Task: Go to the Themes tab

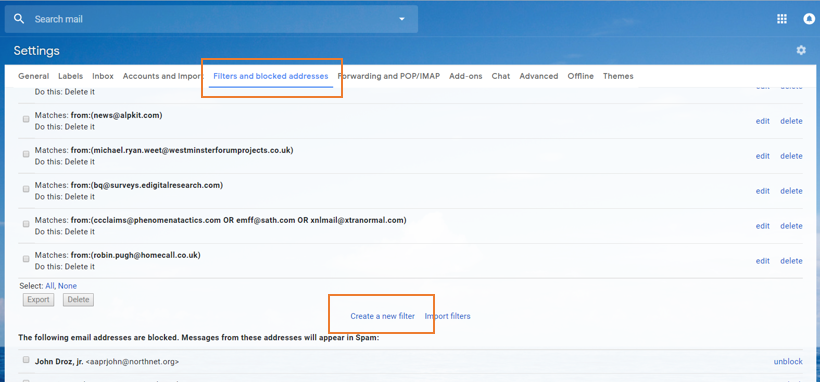Action: coord(618,76)
